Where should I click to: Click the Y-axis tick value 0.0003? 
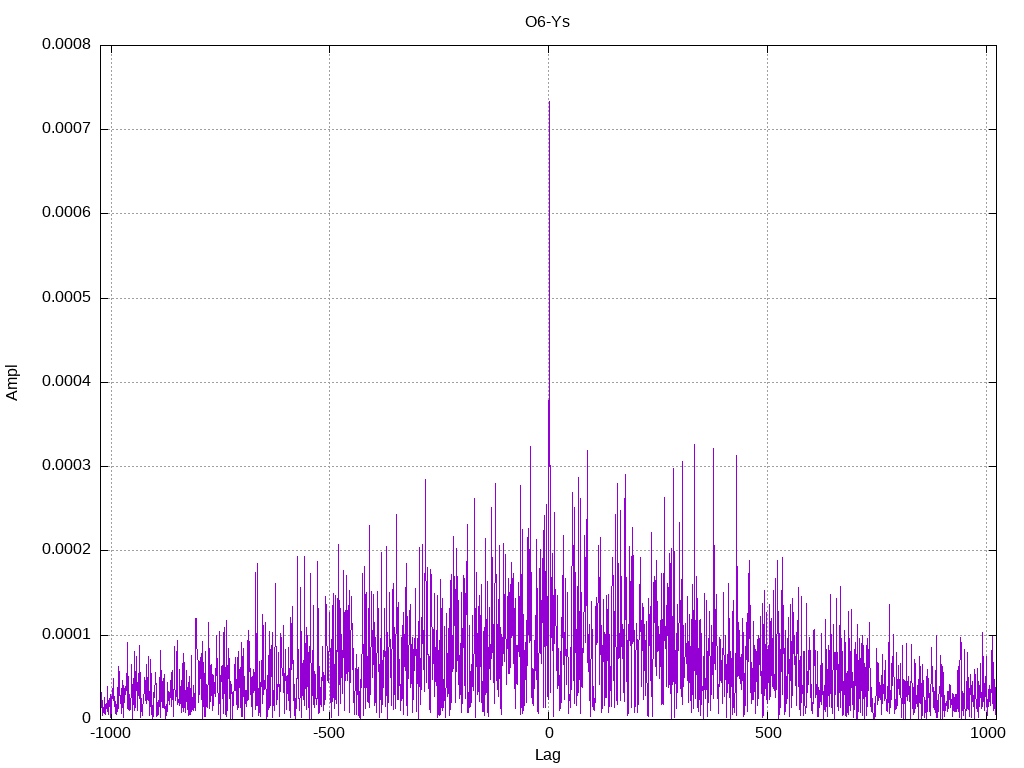pos(67,466)
